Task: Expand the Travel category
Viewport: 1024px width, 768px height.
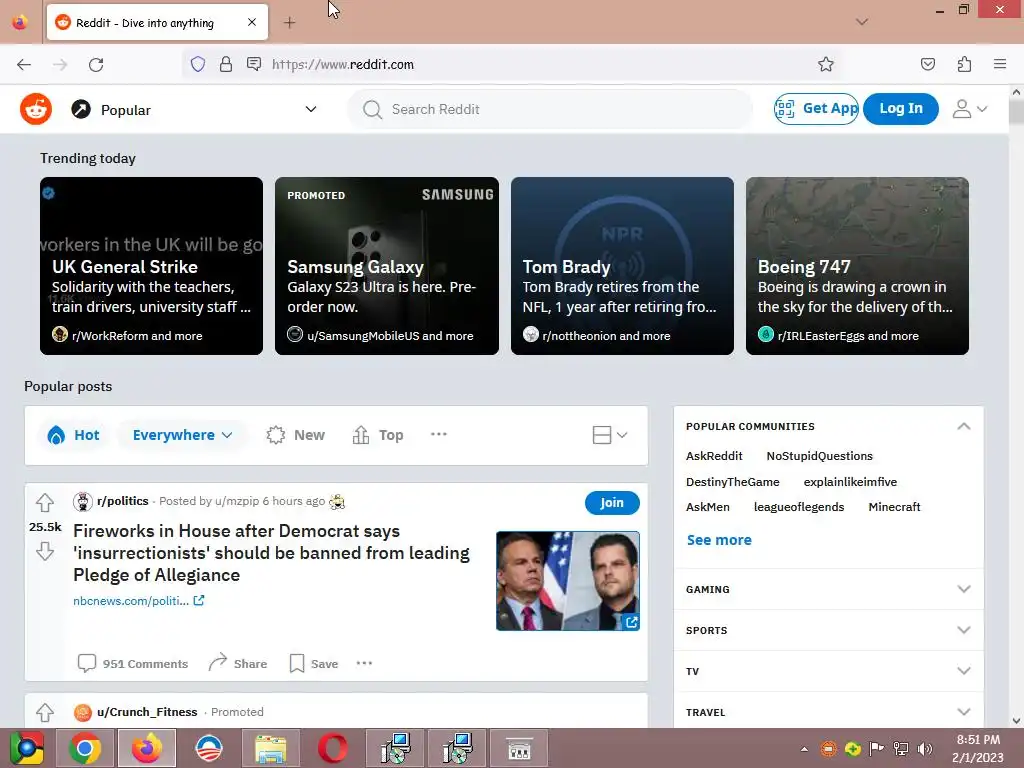Action: pyautogui.click(x=828, y=712)
